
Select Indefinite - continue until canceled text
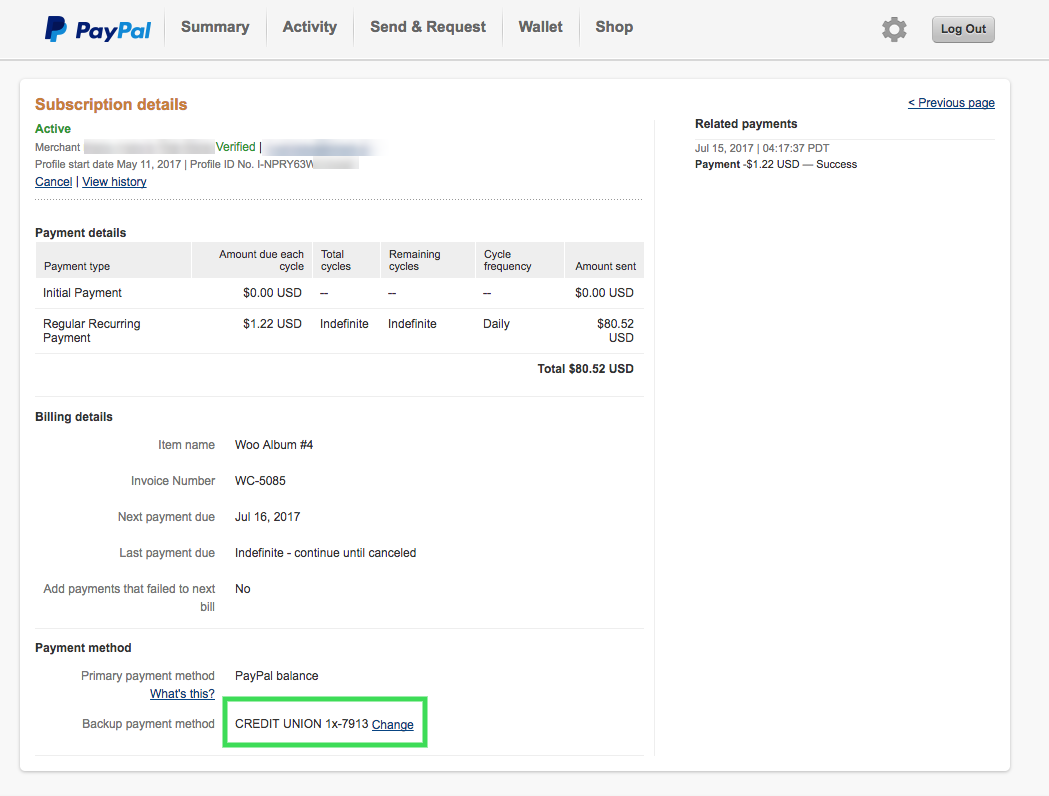(325, 553)
